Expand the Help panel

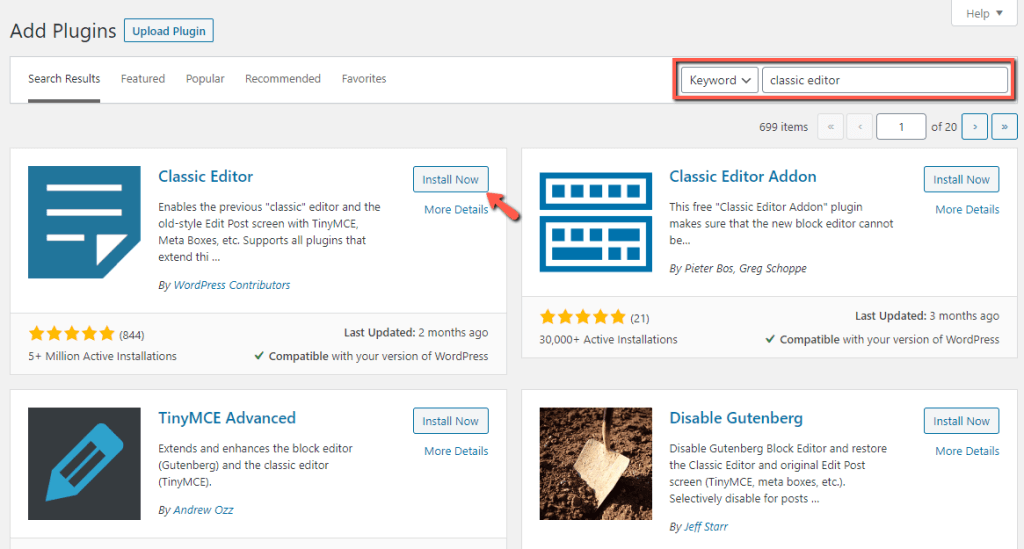click(984, 13)
